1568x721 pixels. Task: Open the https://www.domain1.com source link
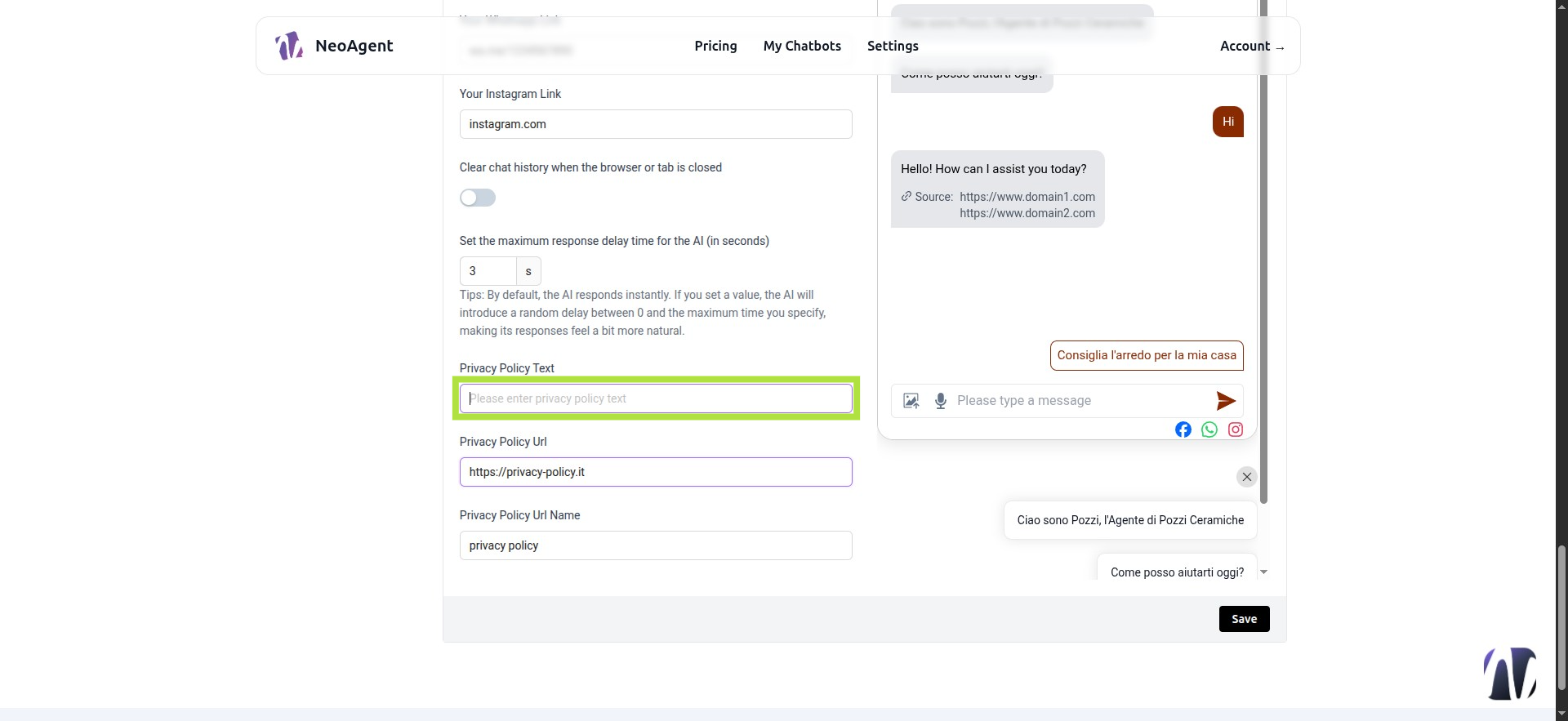1027,197
